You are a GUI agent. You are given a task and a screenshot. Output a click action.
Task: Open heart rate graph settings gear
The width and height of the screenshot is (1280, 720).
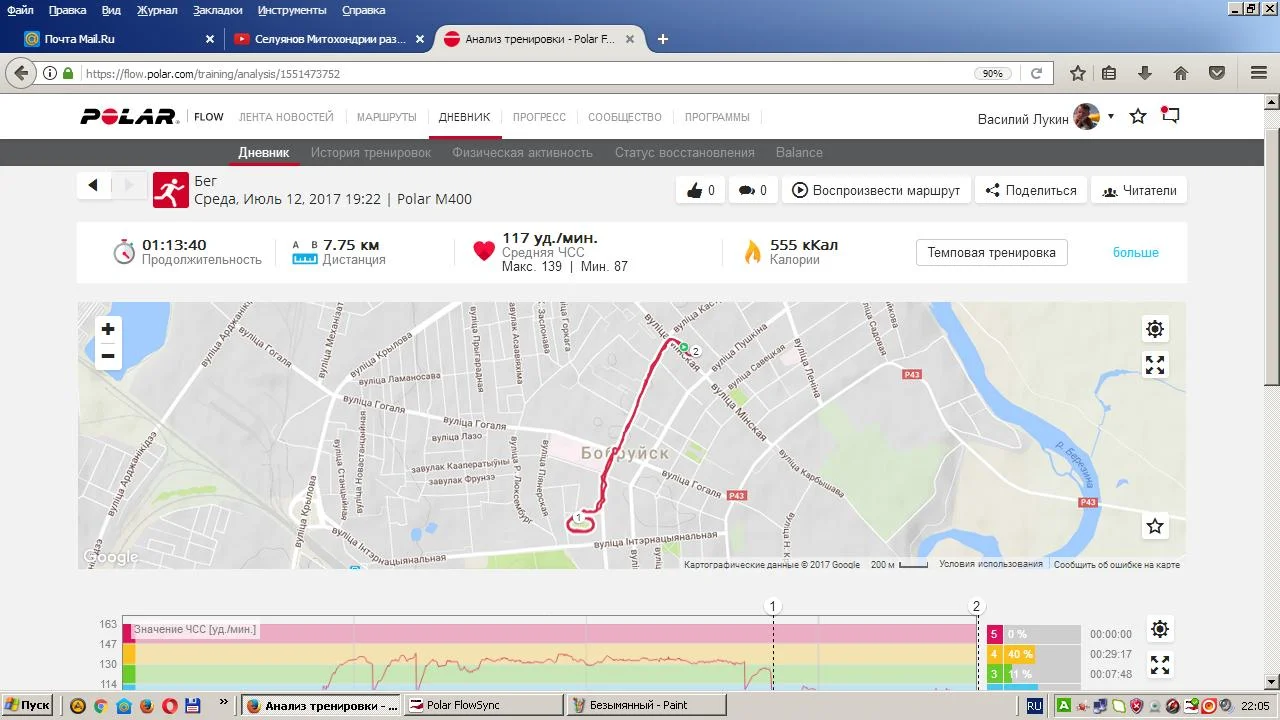tap(1160, 629)
